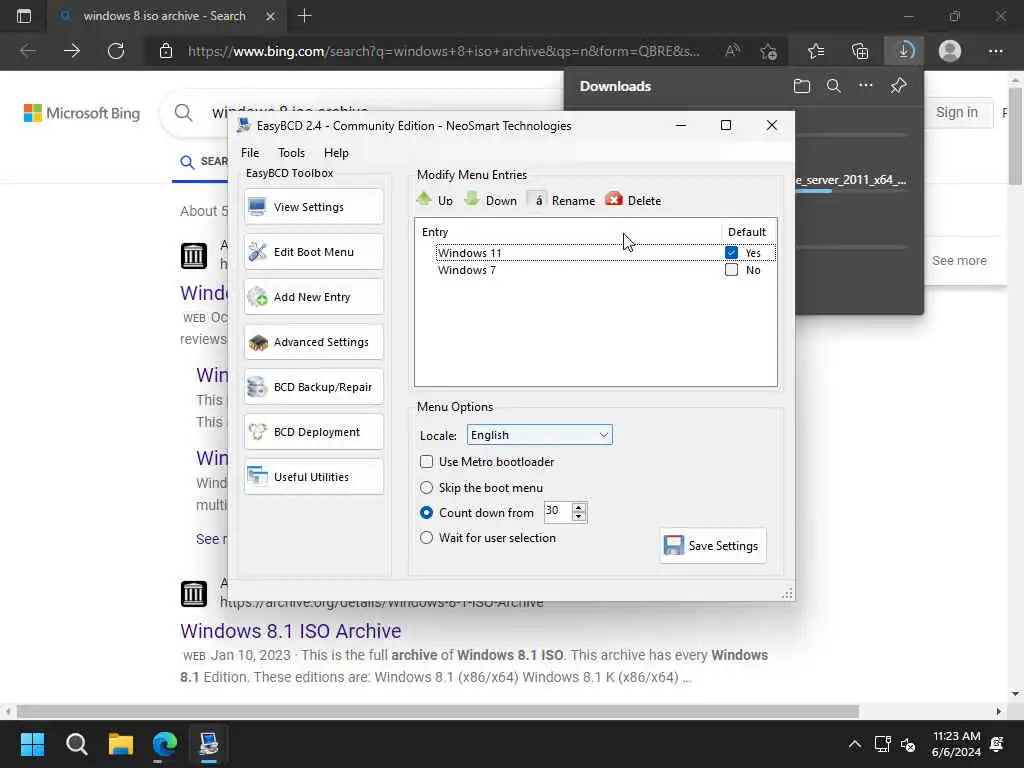Click the Default column header
1024x768 pixels.
[748, 232]
